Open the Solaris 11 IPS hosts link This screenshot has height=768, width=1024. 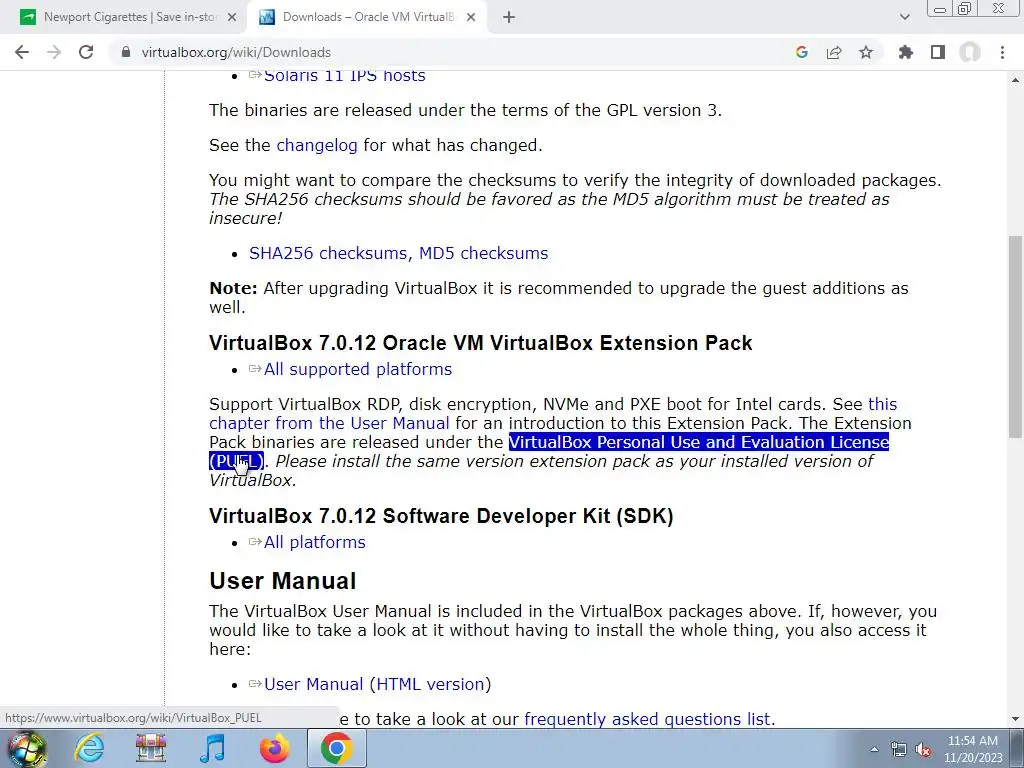[344, 76]
